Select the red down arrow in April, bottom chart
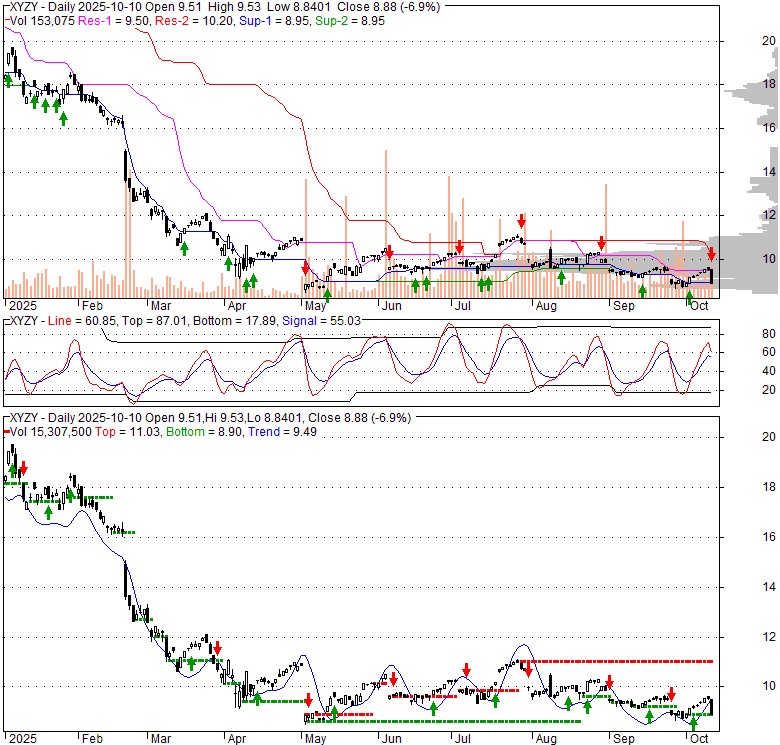The image size is (780, 745). [x=217, y=648]
